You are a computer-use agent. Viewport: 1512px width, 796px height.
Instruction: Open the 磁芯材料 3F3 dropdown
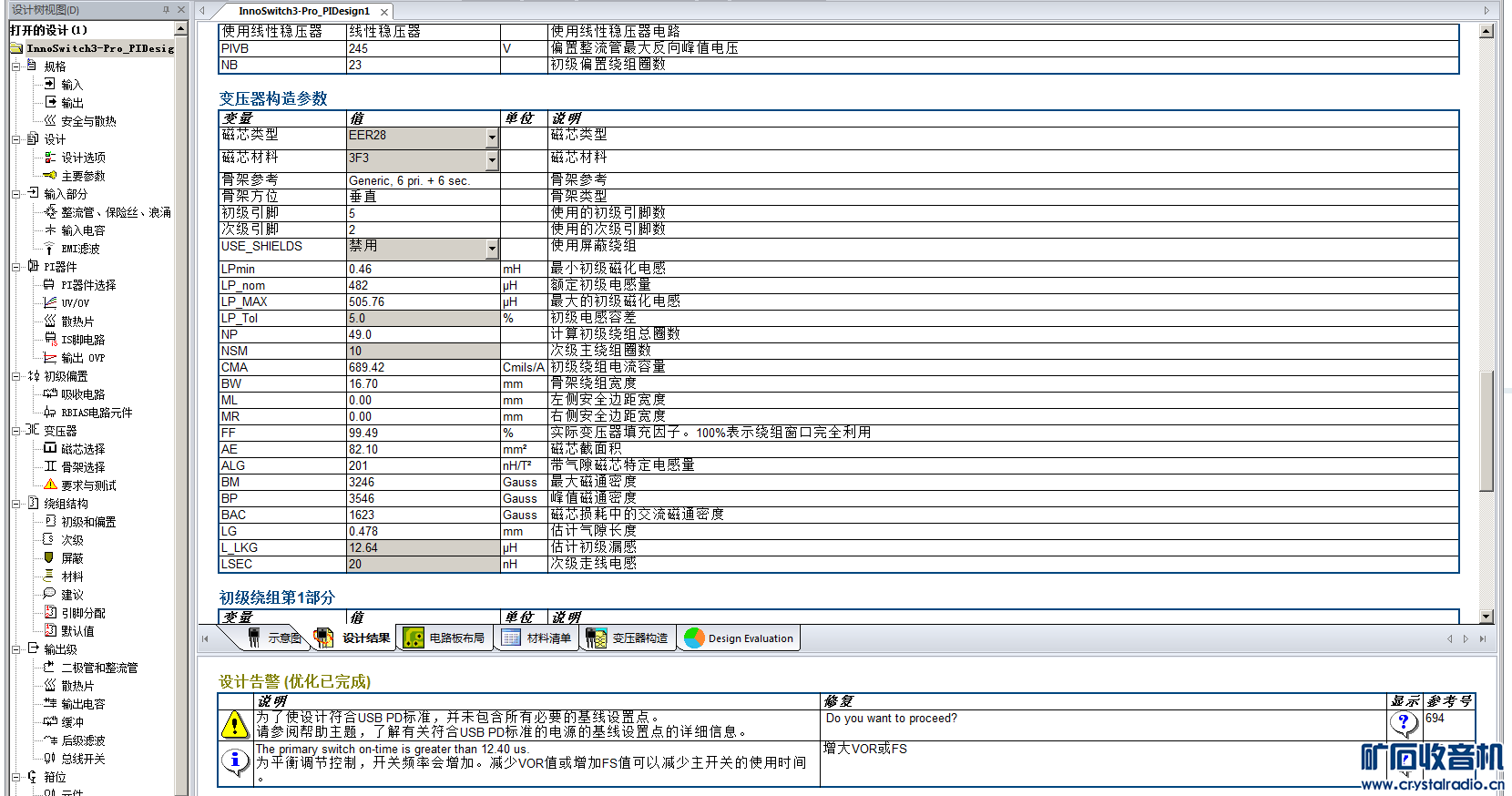pyautogui.click(x=492, y=161)
